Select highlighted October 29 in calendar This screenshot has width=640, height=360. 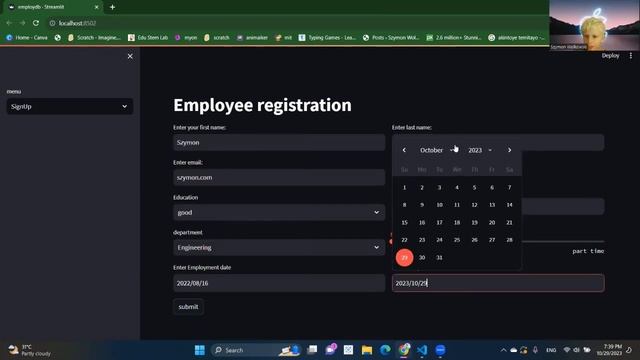[404, 258]
